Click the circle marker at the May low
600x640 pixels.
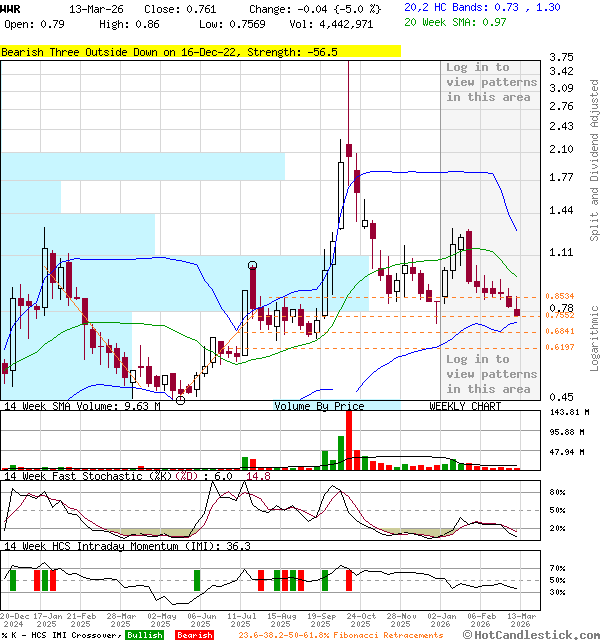coord(180,399)
